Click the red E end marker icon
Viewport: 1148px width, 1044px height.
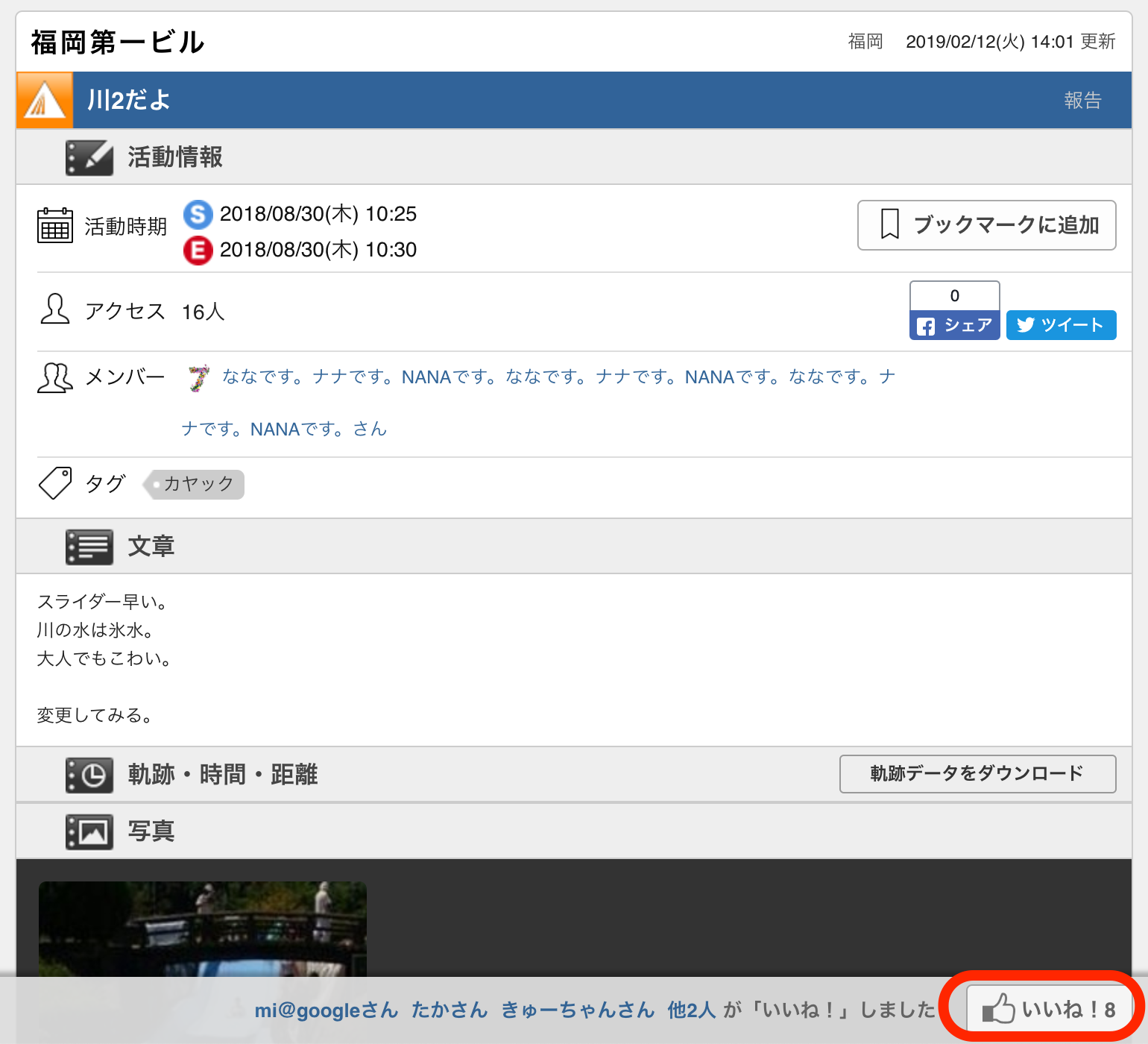click(x=198, y=250)
